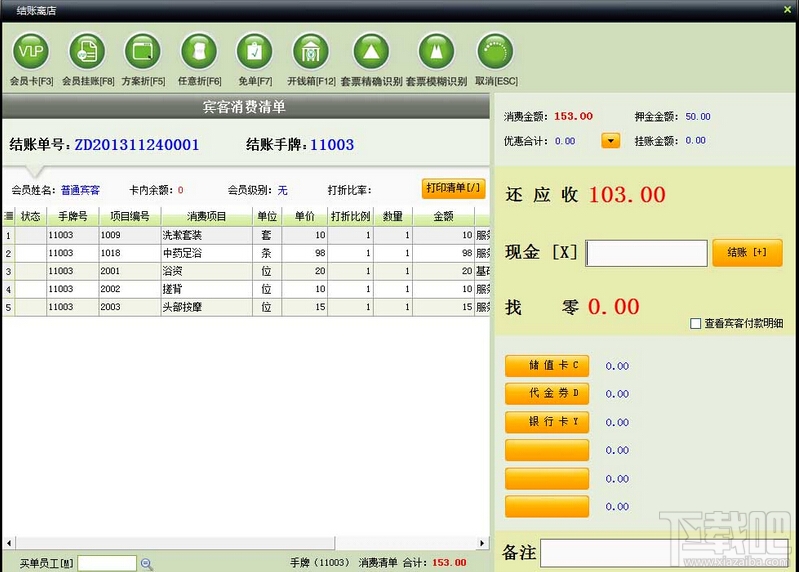This screenshot has width=799, height=572.
Task: Check 查看宾客付款明细 checkbox
Action: tap(695, 323)
